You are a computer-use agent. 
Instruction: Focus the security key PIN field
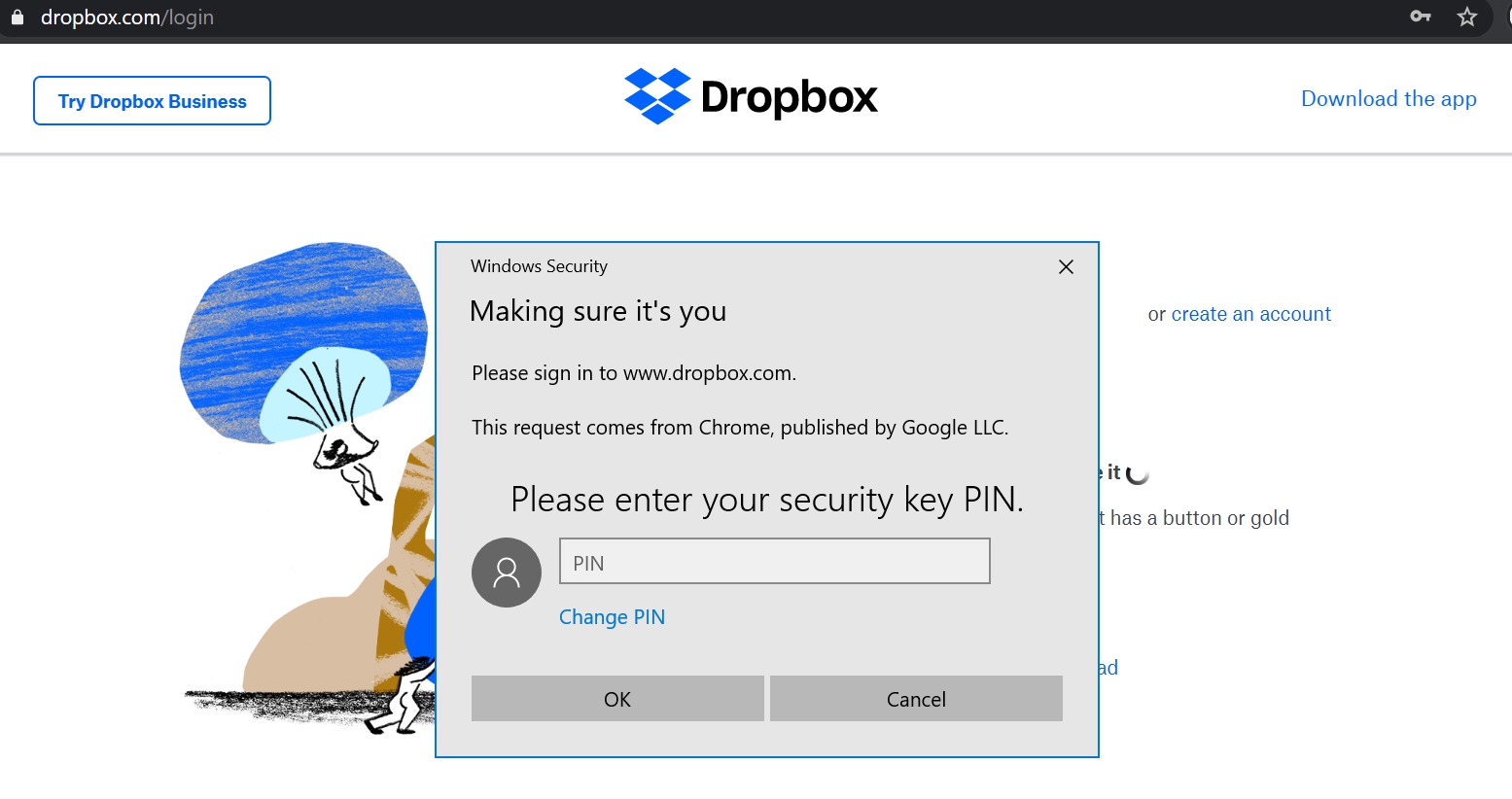pyautogui.click(x=774, y=562)
